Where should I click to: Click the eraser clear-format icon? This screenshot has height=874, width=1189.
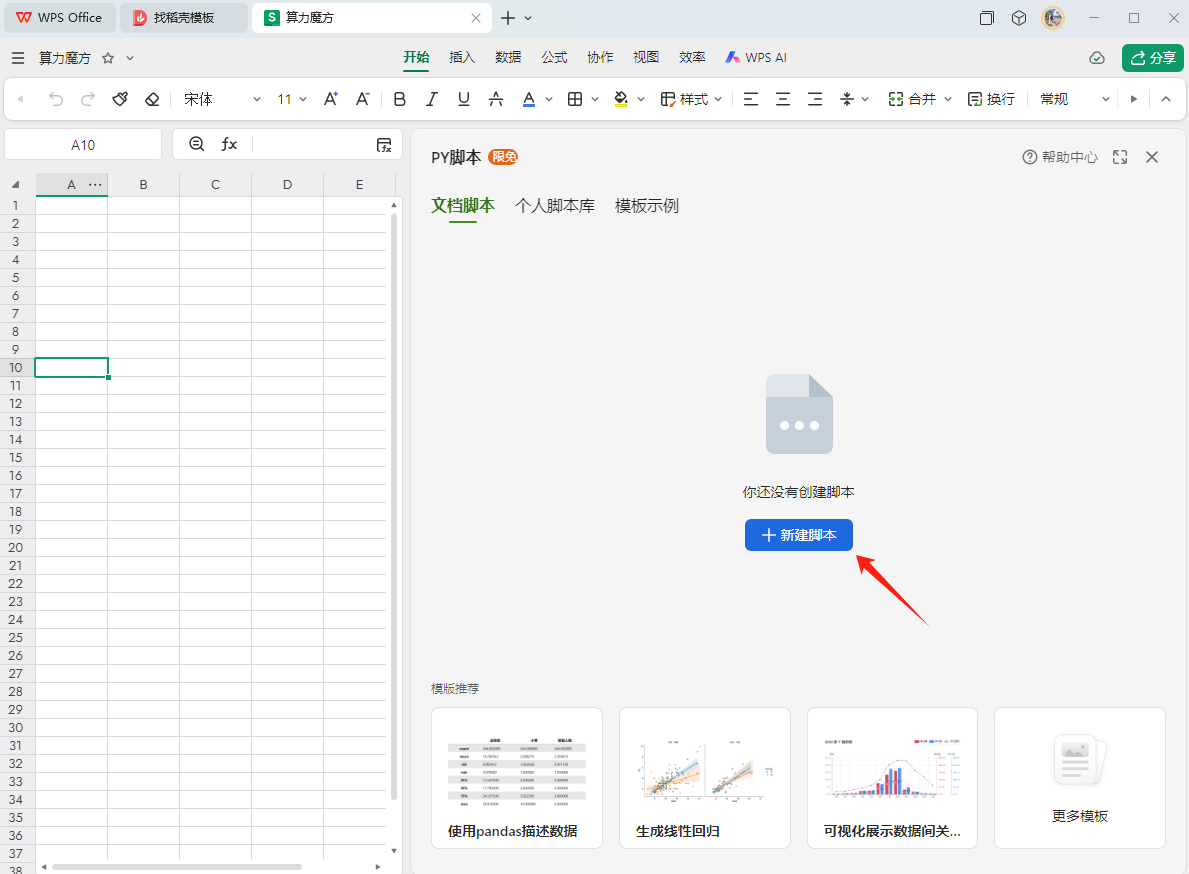click(152, 99)
